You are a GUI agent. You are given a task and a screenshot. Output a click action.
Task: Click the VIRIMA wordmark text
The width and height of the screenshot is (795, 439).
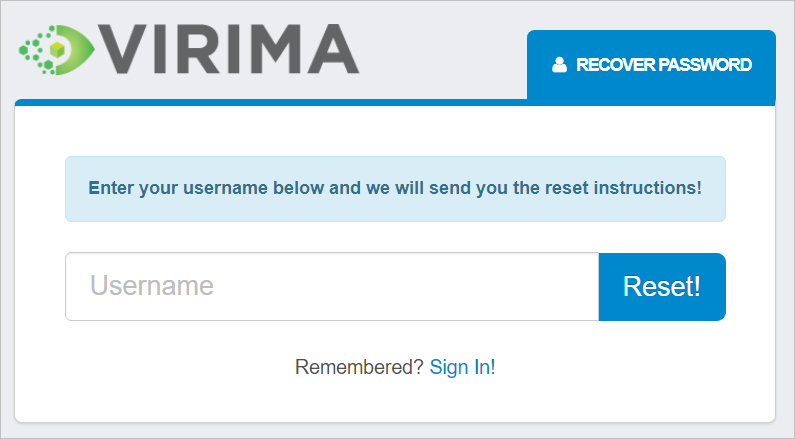(x=229, y=48)
